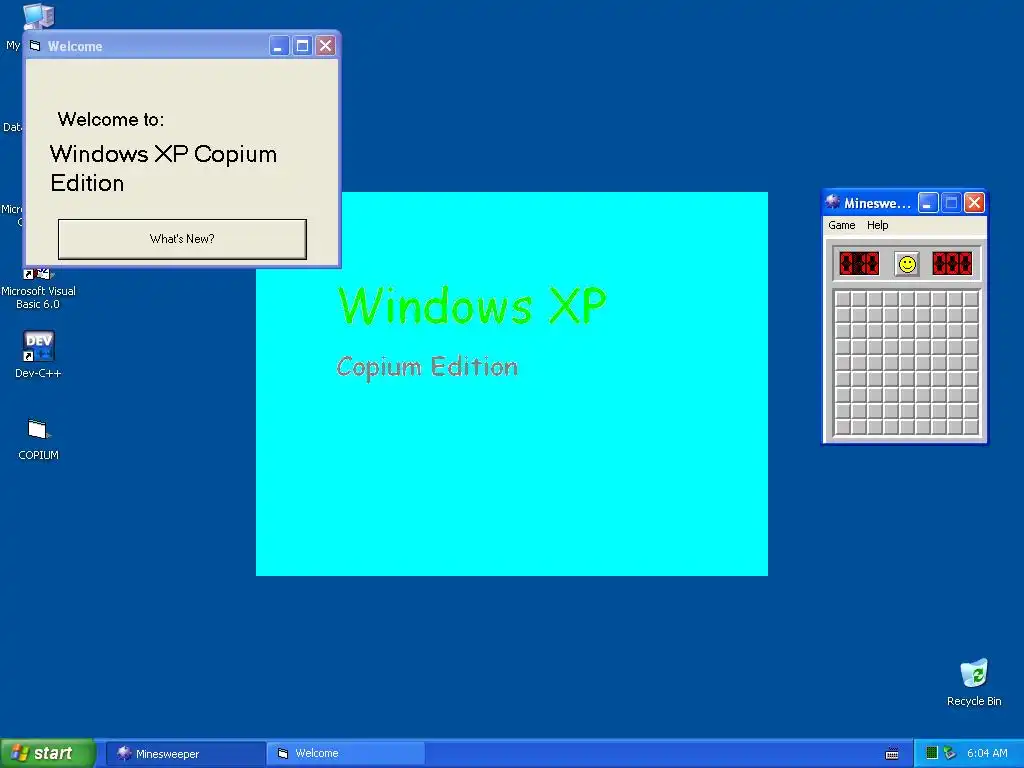The width and height of the screenshot is (1024, 768).
Task: Click the green 'Windows XP' wallpaper text
Action: coord(472,306)
